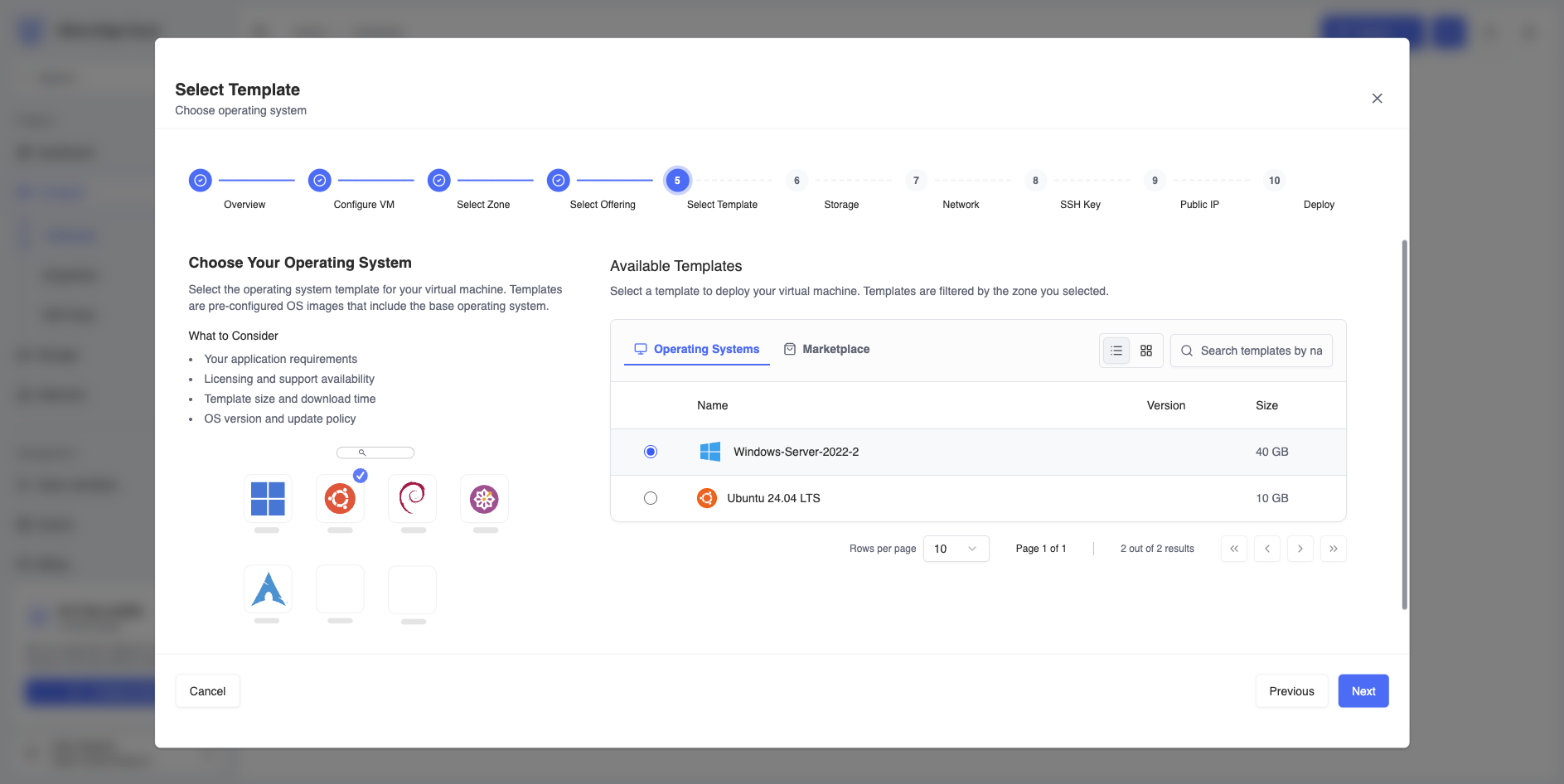Open the Marketplace tab
The height and width of the screenshot is (784, 1564).
(827, 350)
